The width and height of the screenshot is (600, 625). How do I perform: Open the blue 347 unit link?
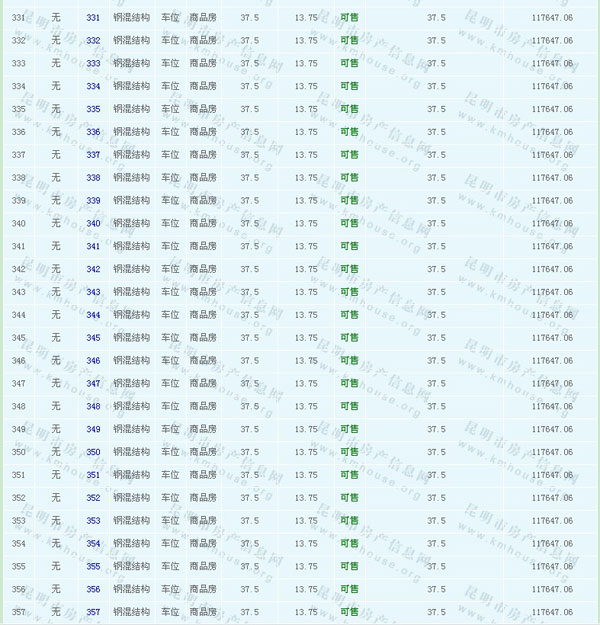[x=93, y=384]
